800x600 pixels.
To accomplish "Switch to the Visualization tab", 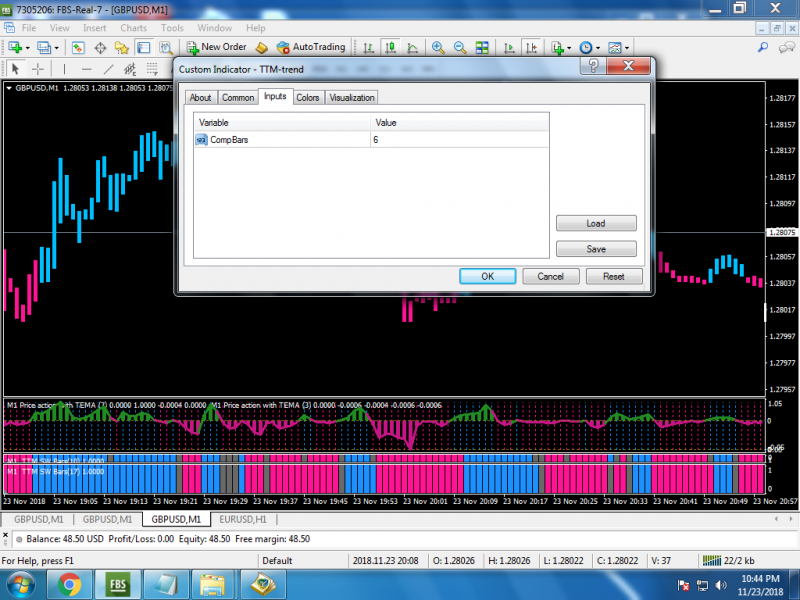I will pyautogui.click(x=352, y=97).
